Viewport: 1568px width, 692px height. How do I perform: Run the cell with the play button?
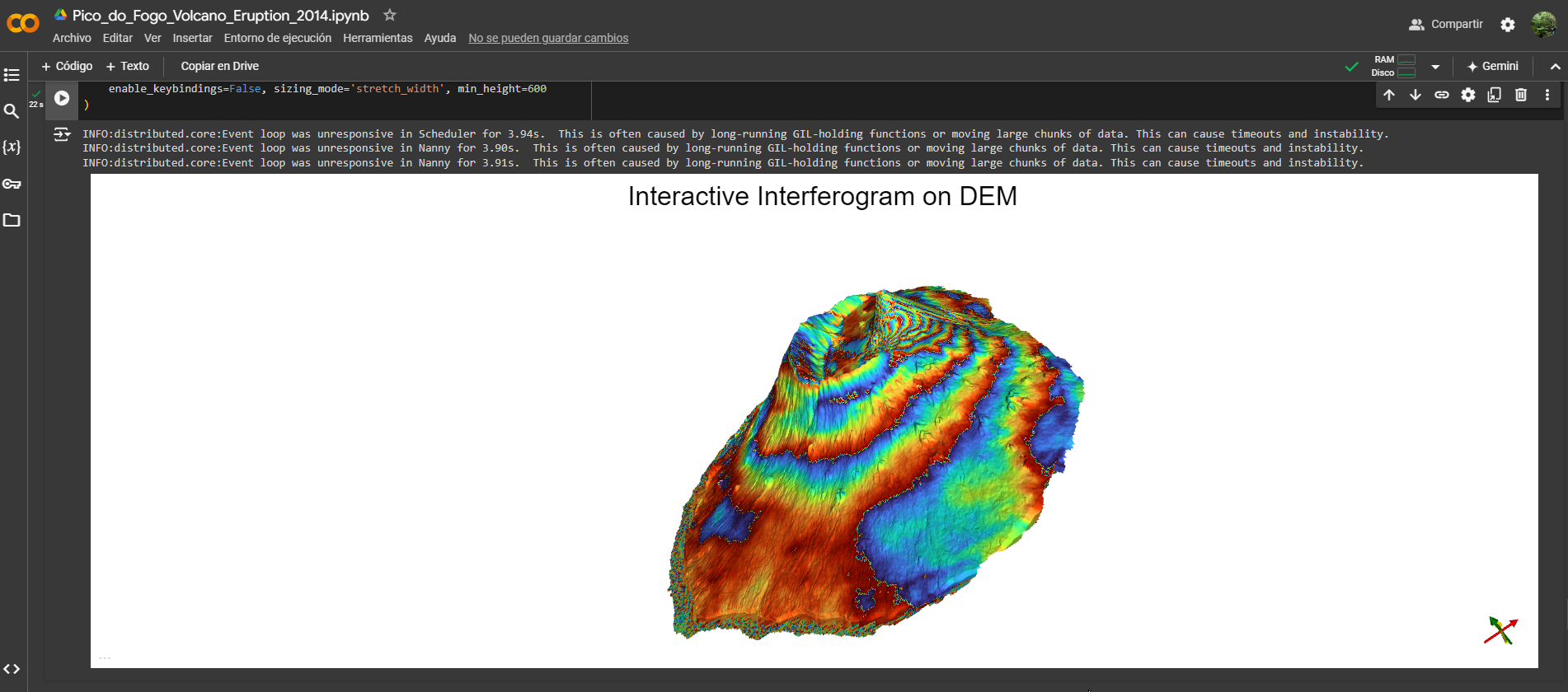coord(62,98)
